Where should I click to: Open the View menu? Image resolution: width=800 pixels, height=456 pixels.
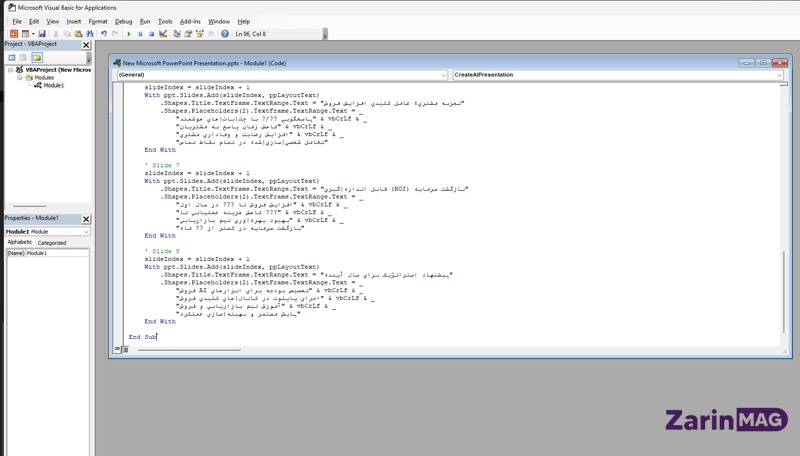(x=53, y=21)
